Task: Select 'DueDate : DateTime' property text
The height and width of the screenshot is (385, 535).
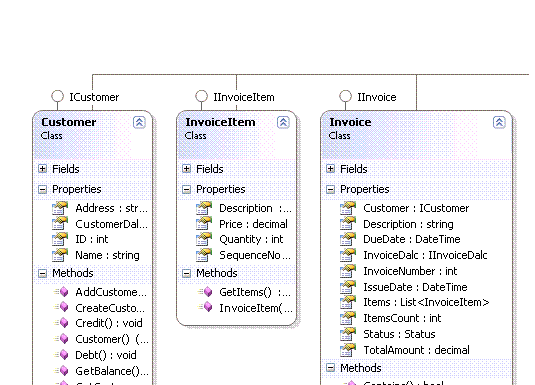Action: [412, 240]
